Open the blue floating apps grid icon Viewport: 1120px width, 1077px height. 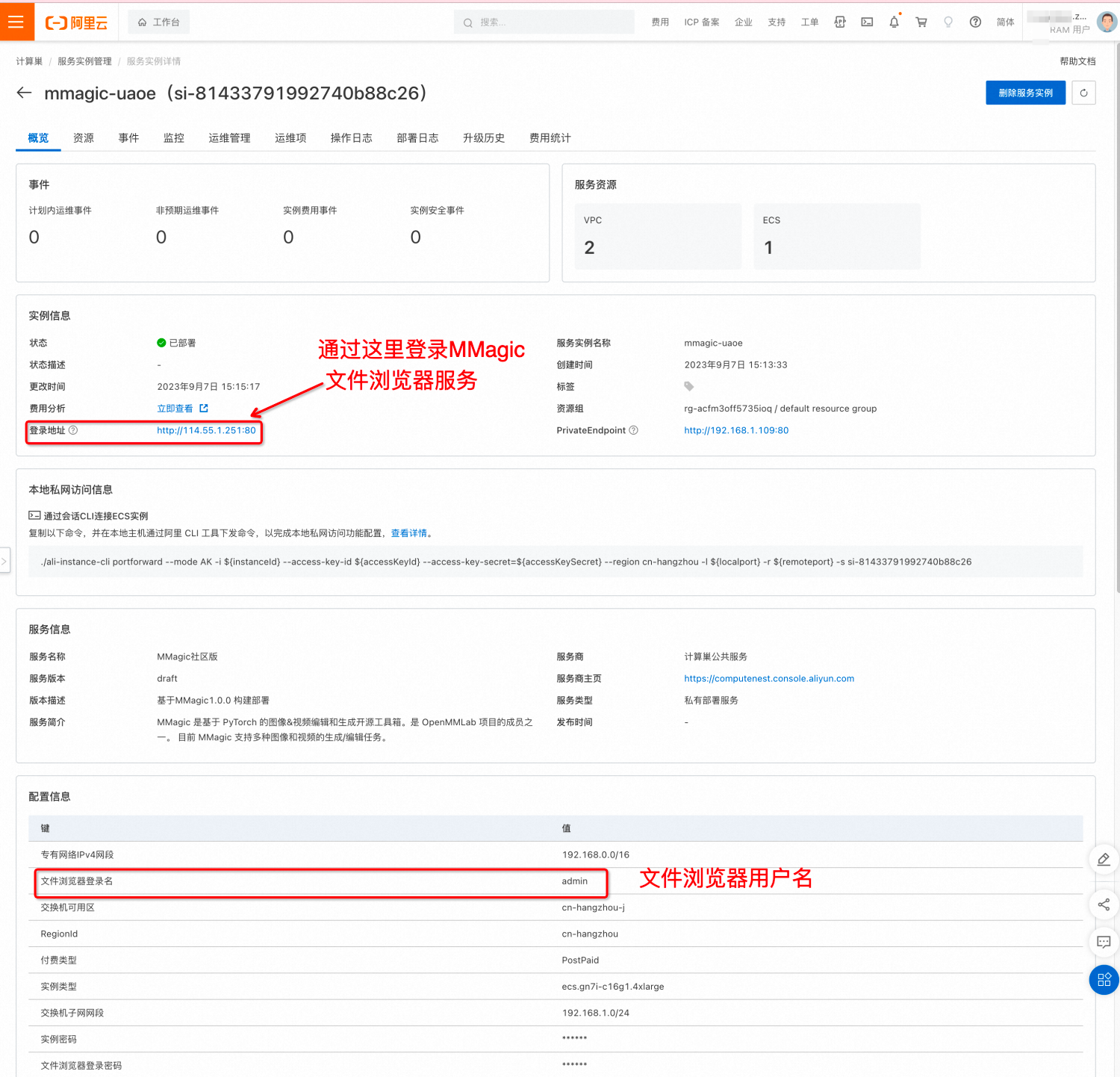click(x=1104, y=980)
